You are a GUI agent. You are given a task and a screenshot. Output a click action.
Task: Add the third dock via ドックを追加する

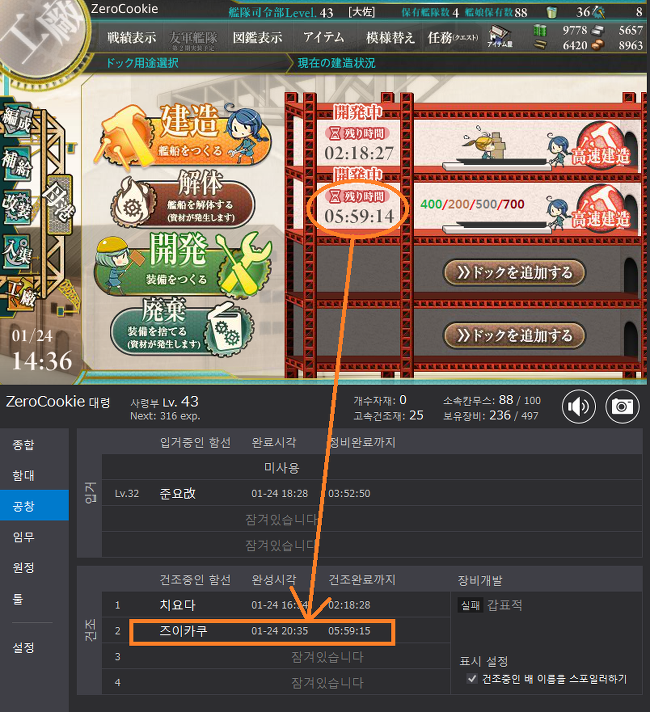pos(514,272)
